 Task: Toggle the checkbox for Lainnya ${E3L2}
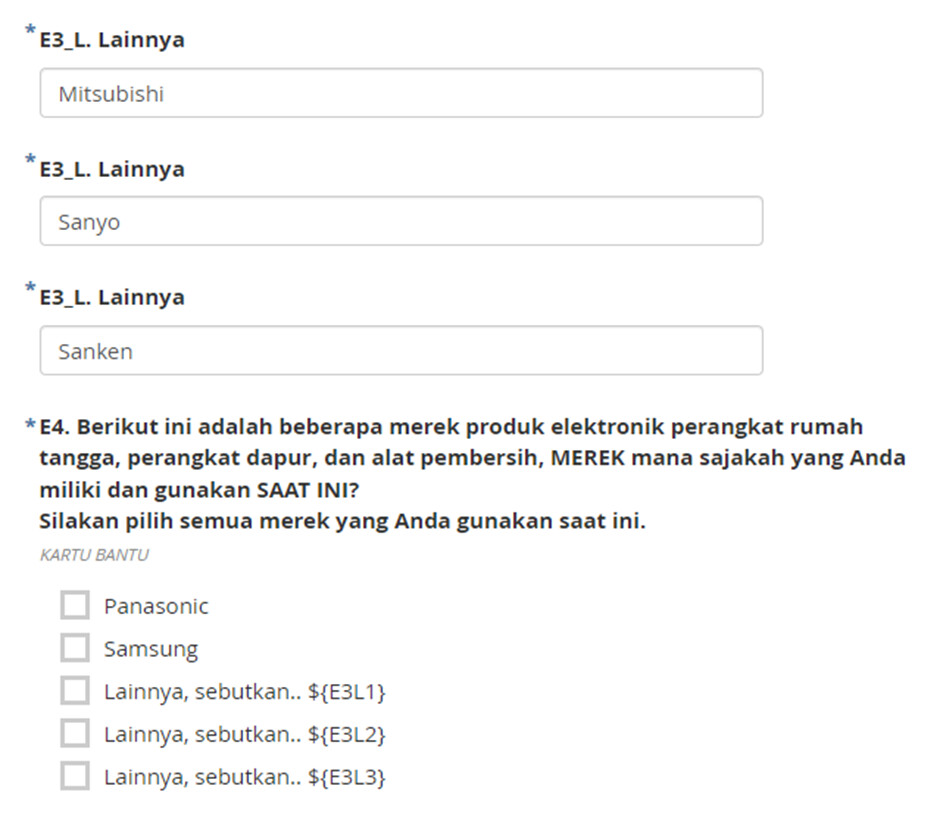pyautogui.click(x=75, y=733)
